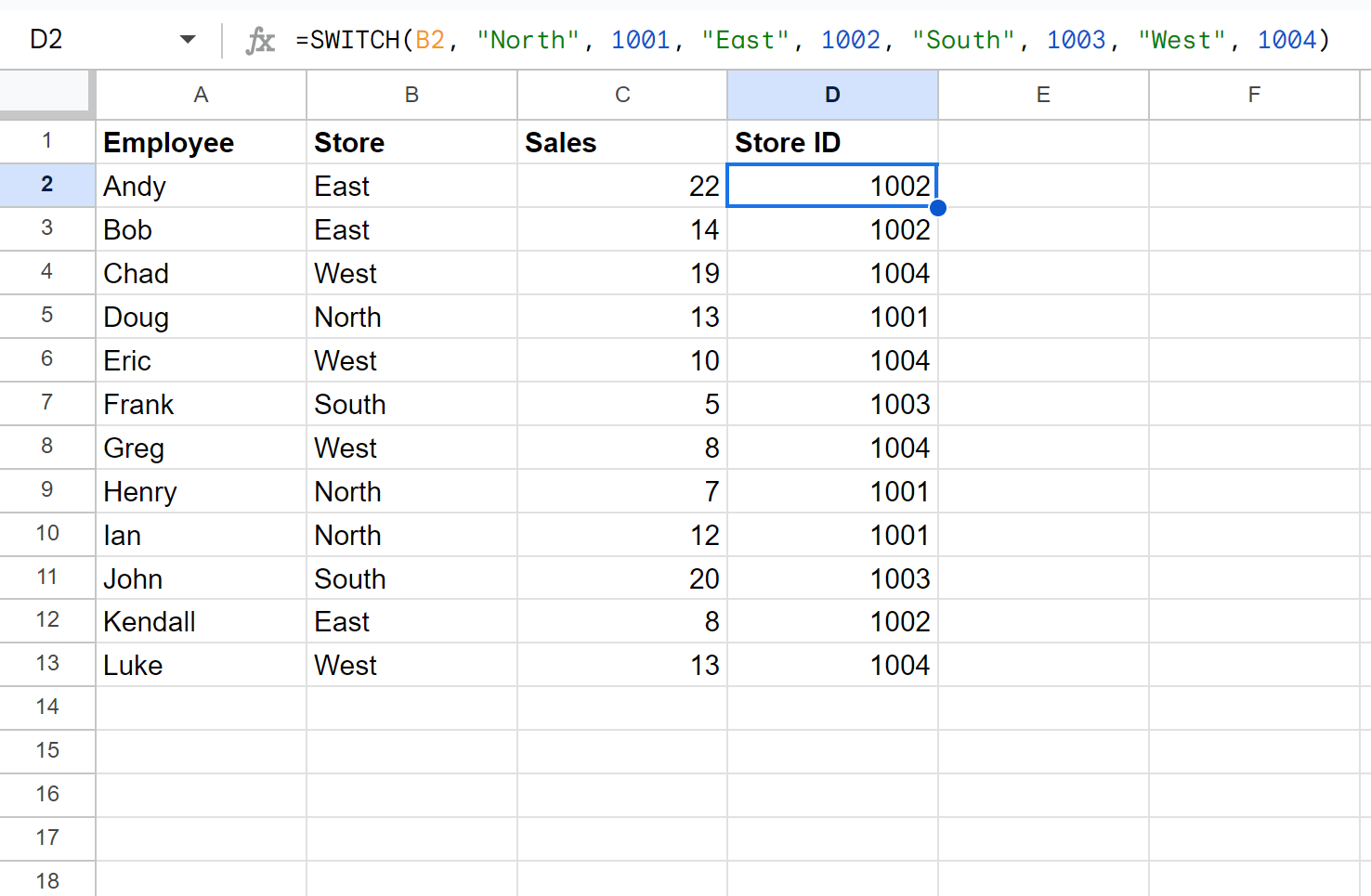Select row 2 by clicking its row number
The width and height of the screenshot is (1371, 896).
pyautogui.click(x=47, y=185)
